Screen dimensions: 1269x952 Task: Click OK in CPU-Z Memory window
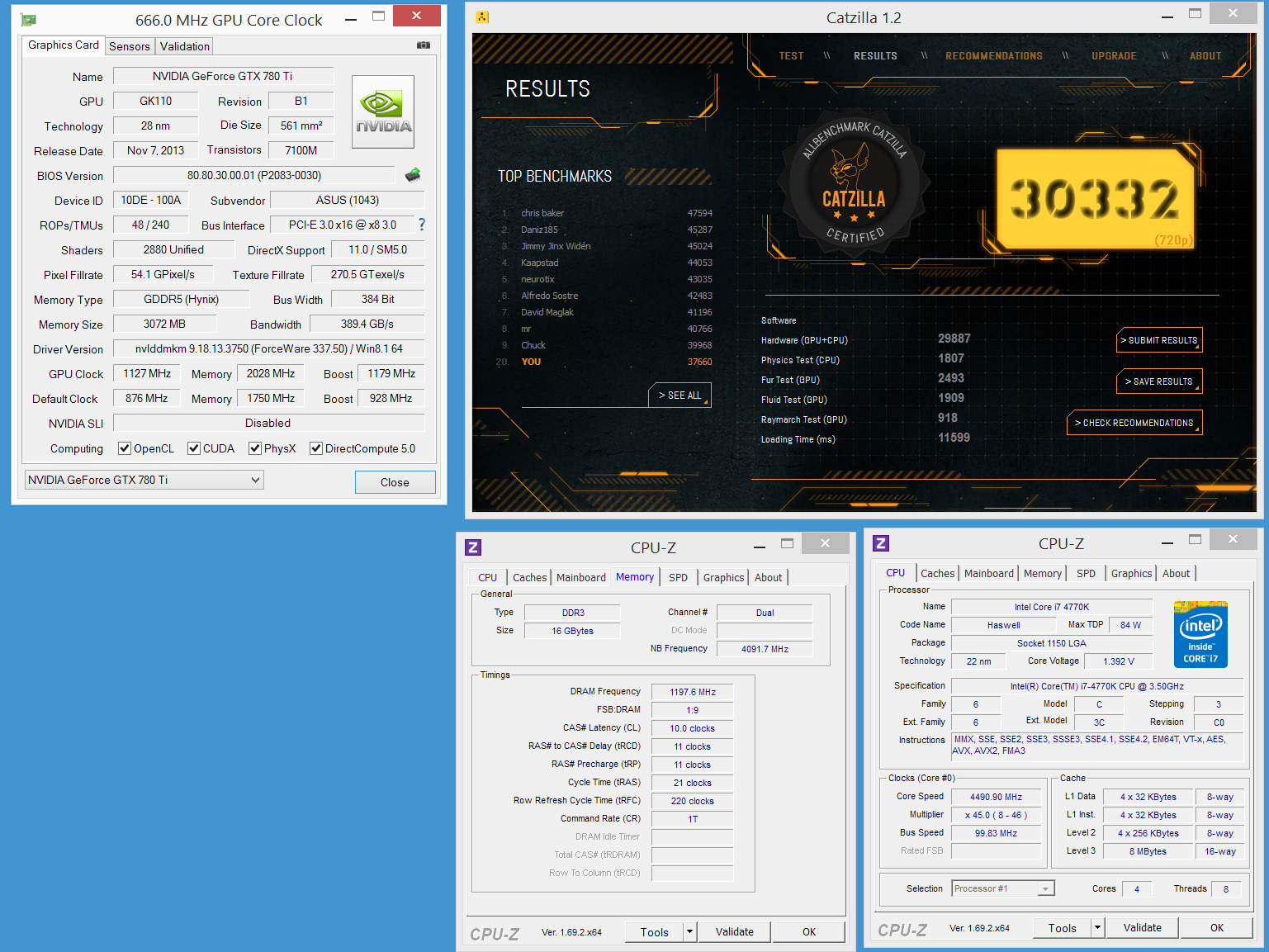tap(809, 932)
